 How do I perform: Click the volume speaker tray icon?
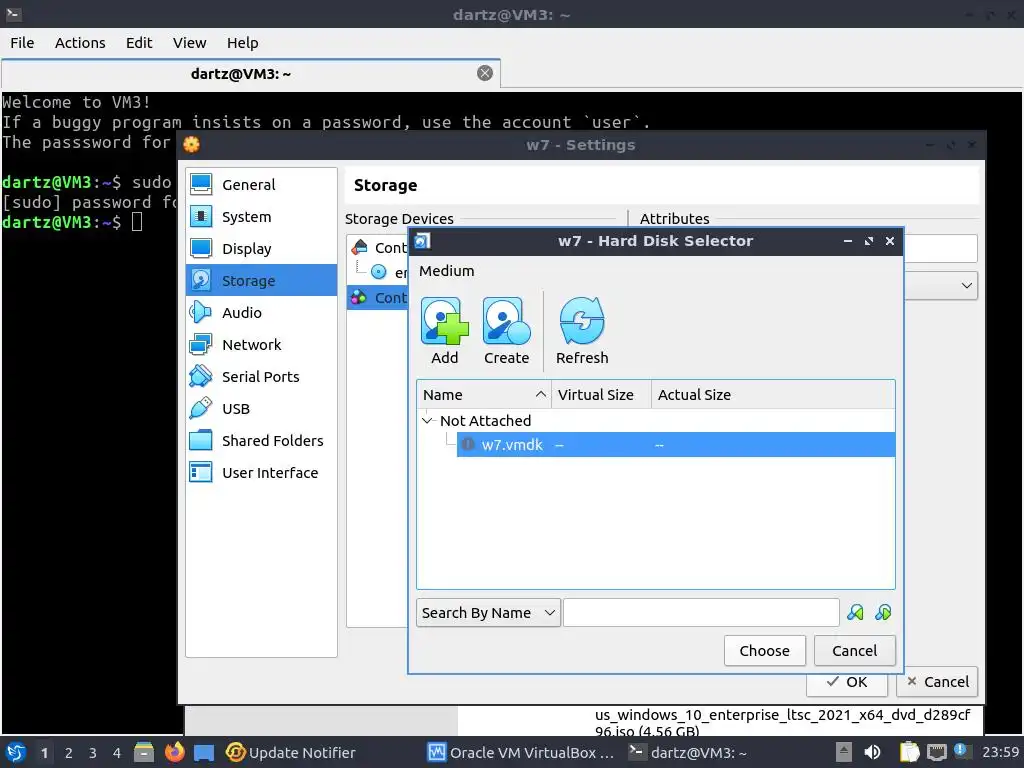tap(872, 752)
